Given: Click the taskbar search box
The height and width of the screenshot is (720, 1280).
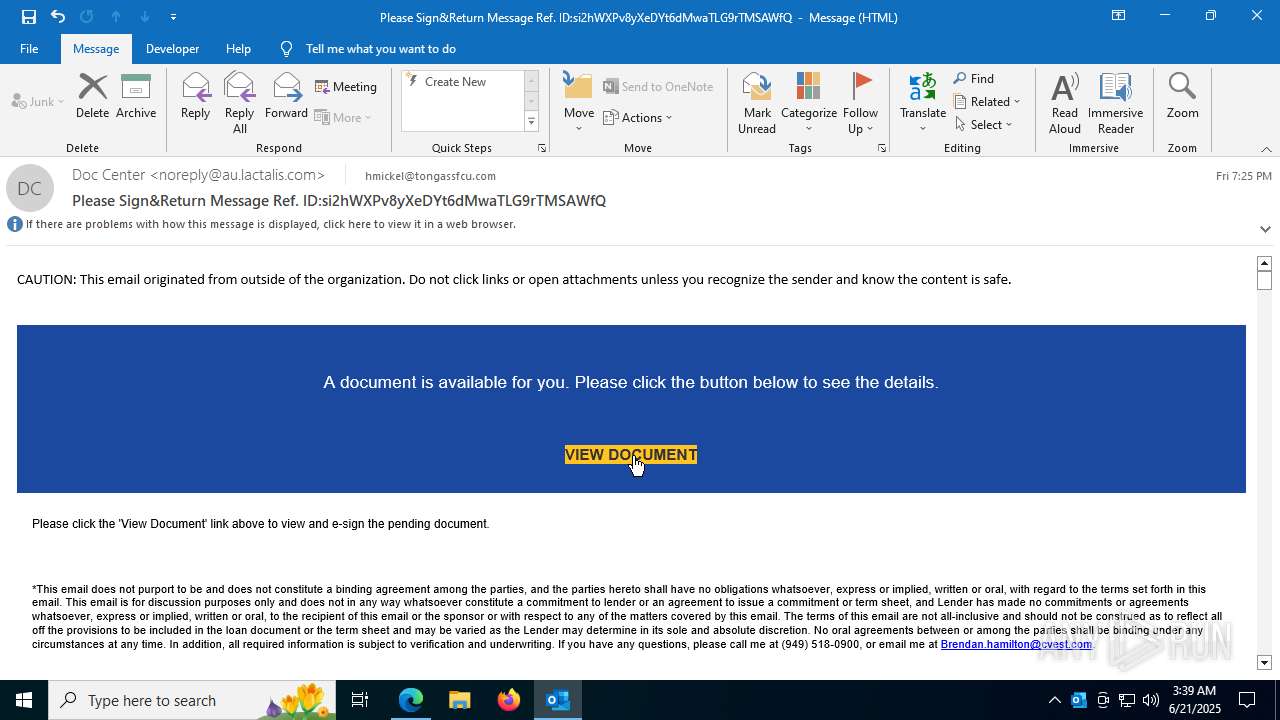Looking at the screenshot, I should (192, 700).
